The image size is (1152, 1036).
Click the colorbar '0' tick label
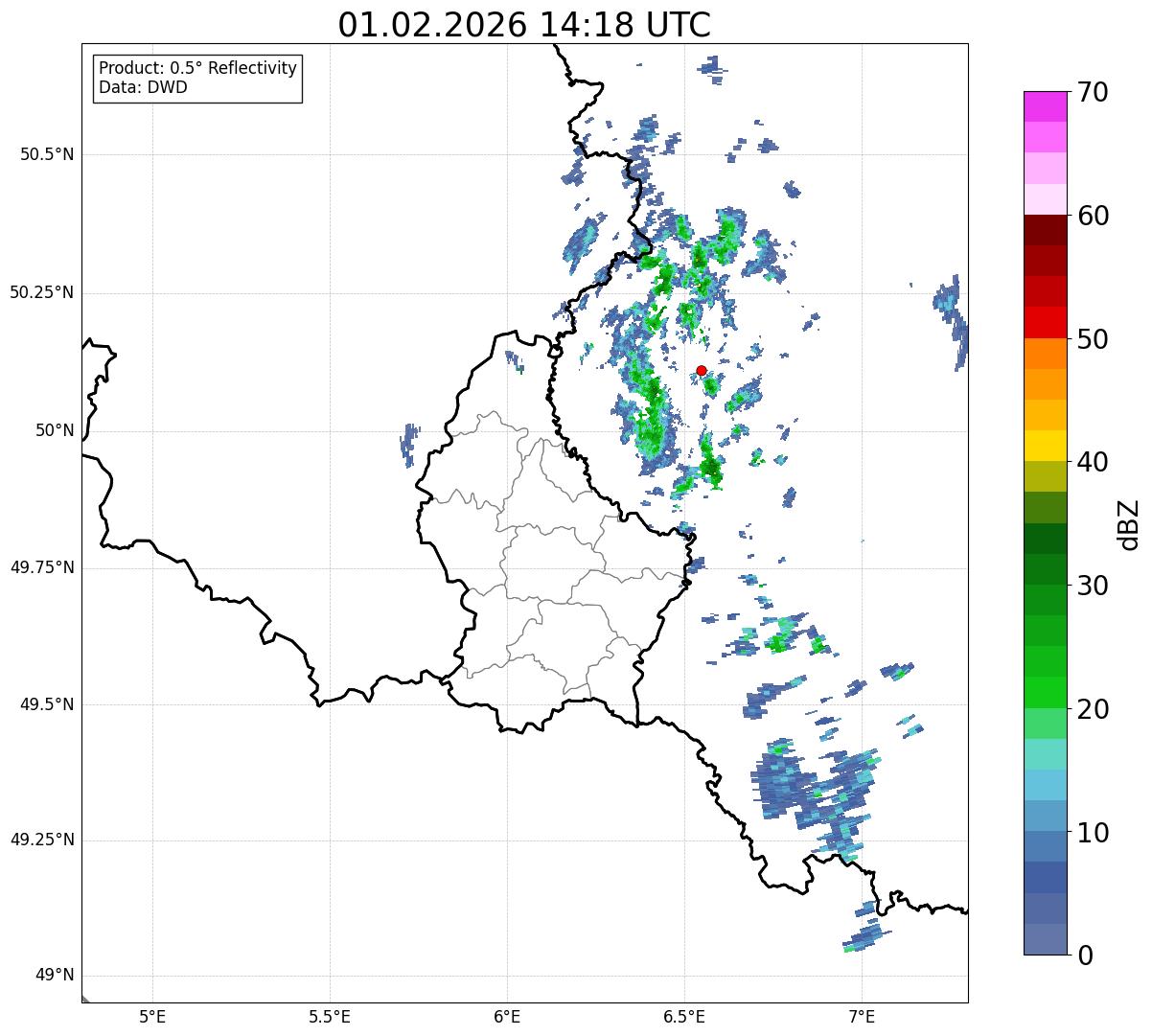coord(1085,955)
